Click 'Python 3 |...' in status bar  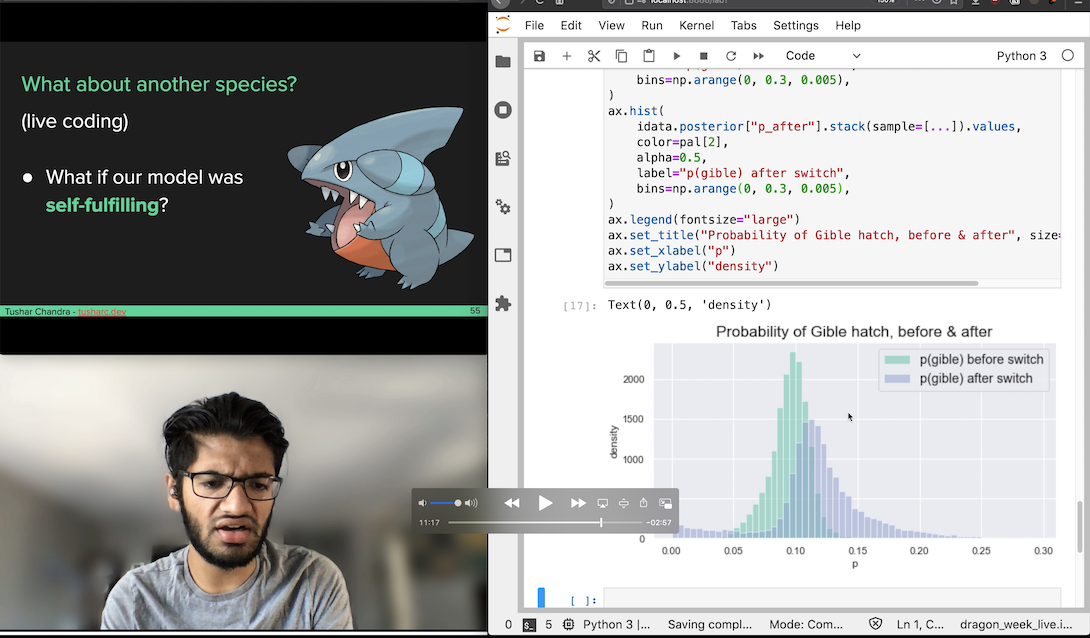pos(616,624)
